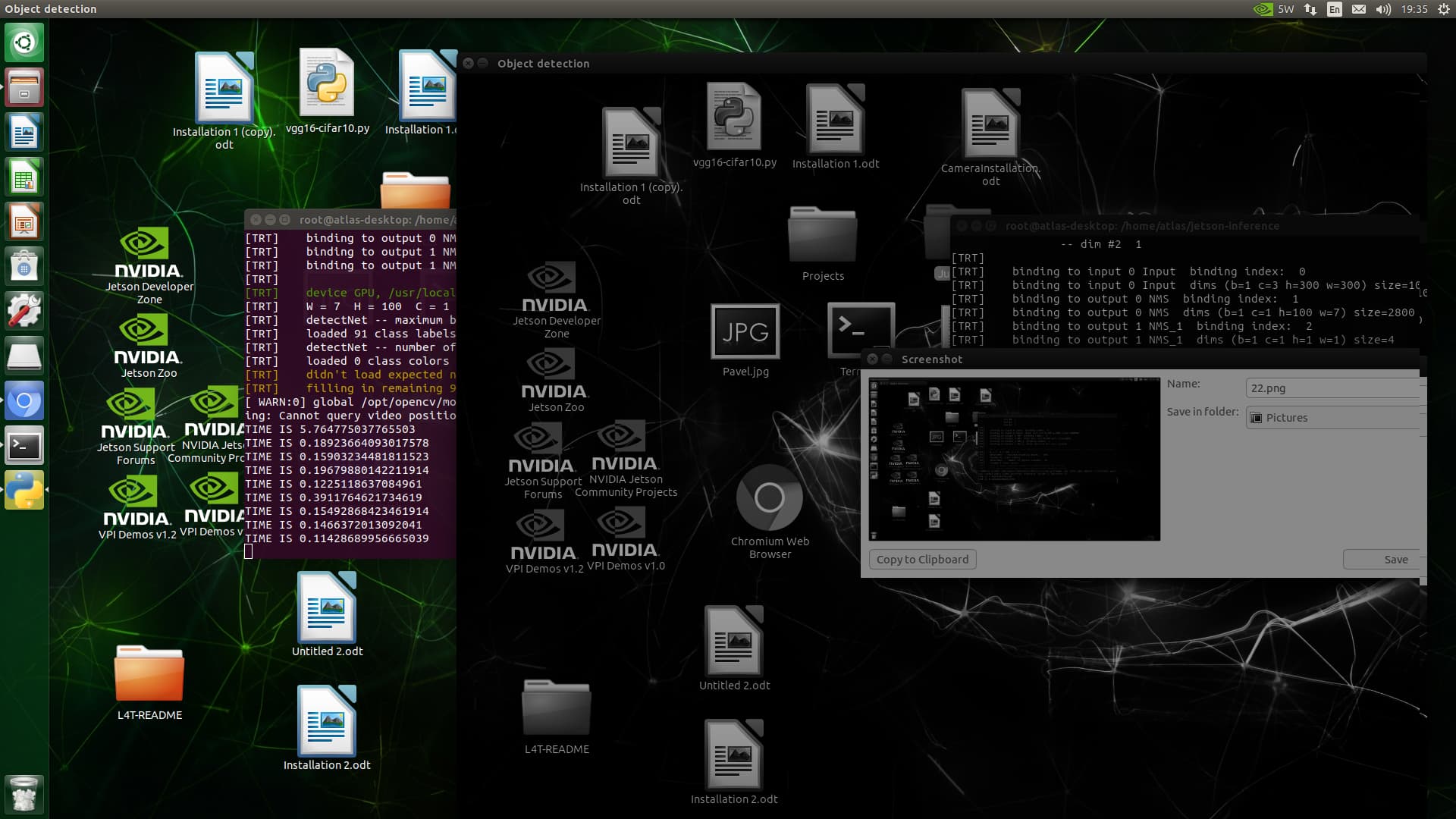This screenshot has height=819, width=1456.
Task: Show calendar from the 19:35 clock
Action: tap(1414, 9)
